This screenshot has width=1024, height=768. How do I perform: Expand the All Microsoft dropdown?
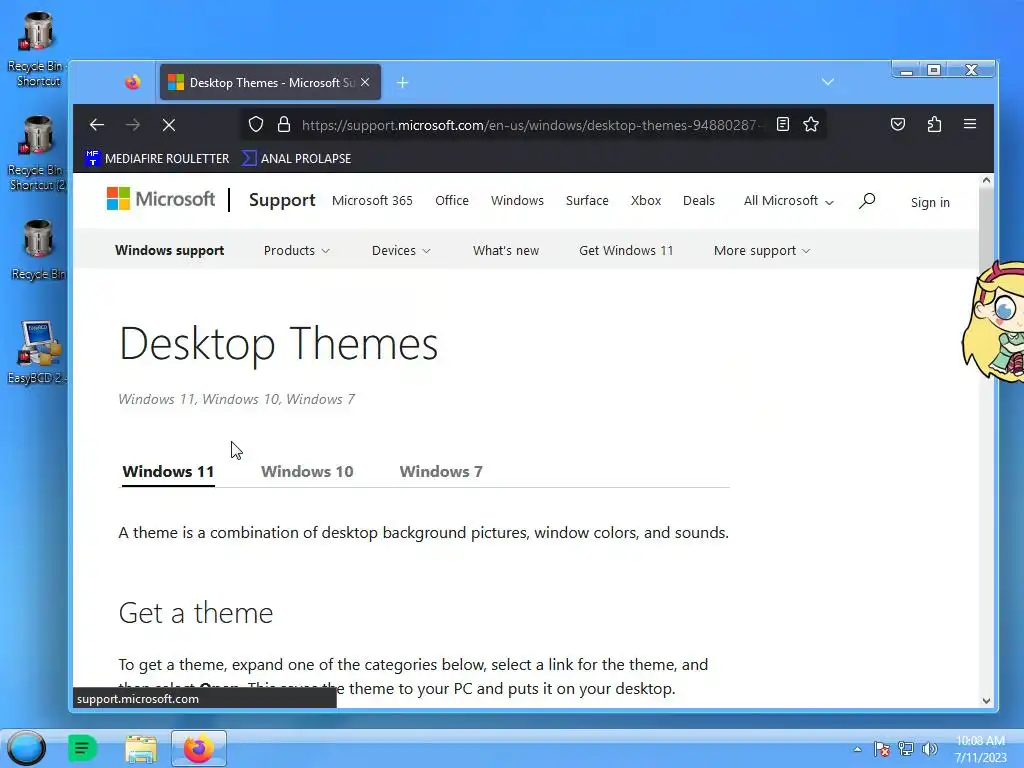788,200
